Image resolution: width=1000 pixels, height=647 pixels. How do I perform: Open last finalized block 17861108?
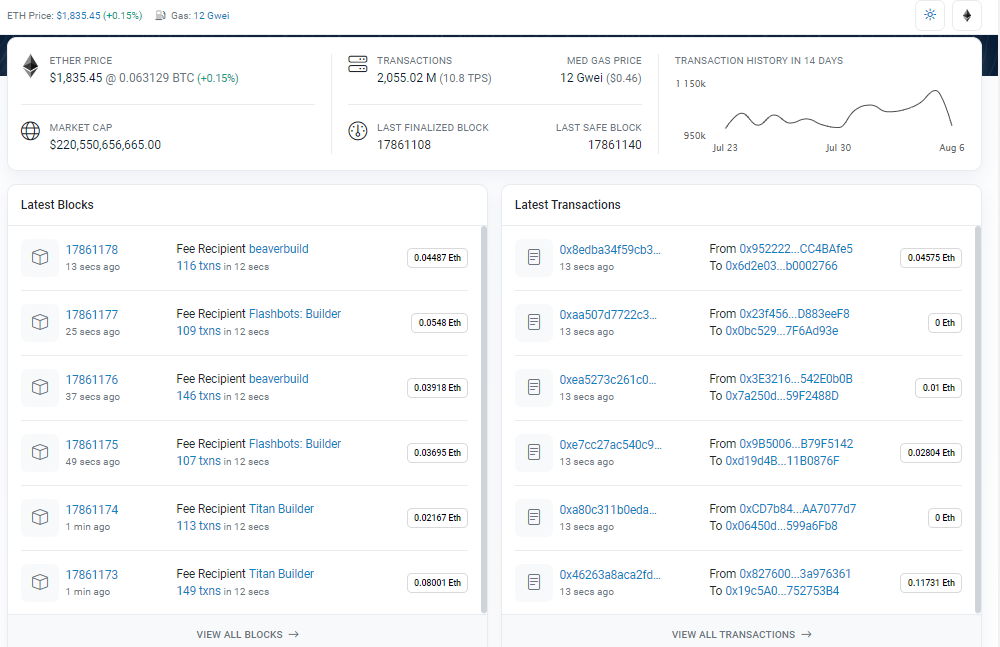click(404, 145)
